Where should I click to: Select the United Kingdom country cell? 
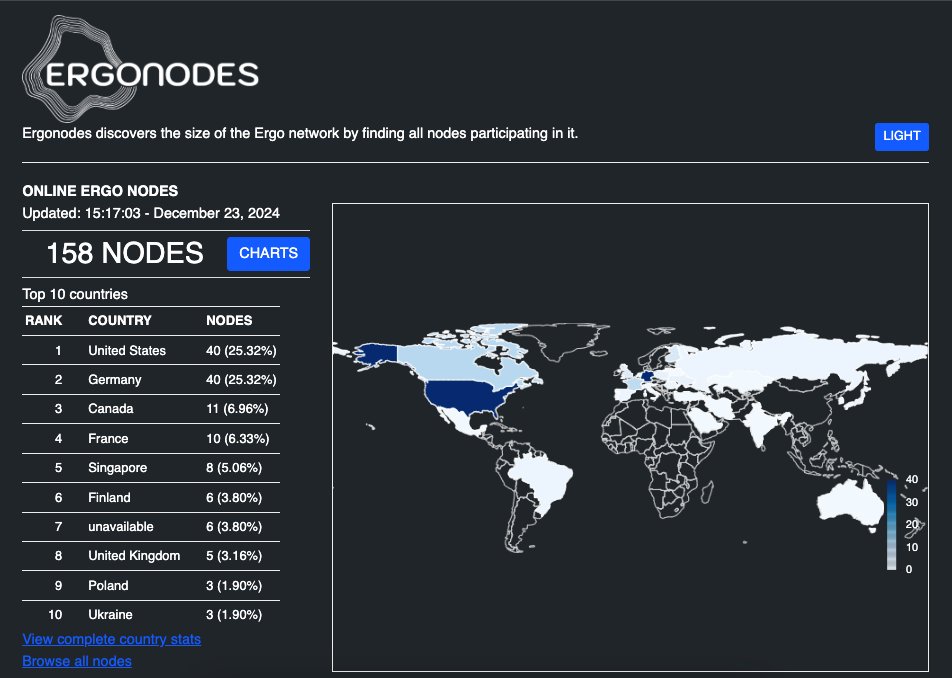pyautogui.click(x=134, y=556)
